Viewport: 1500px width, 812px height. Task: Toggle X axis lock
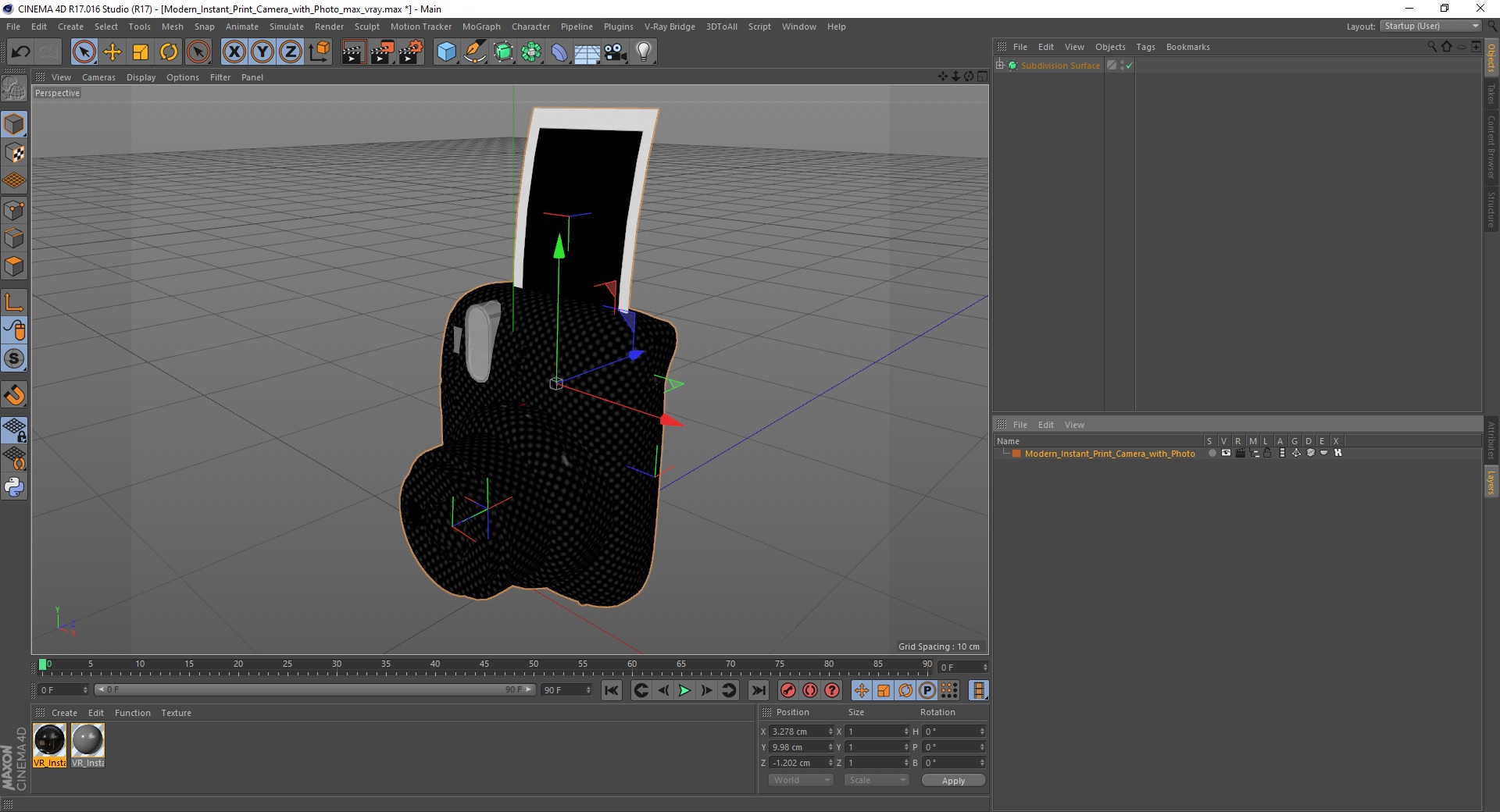click(234, 52)
